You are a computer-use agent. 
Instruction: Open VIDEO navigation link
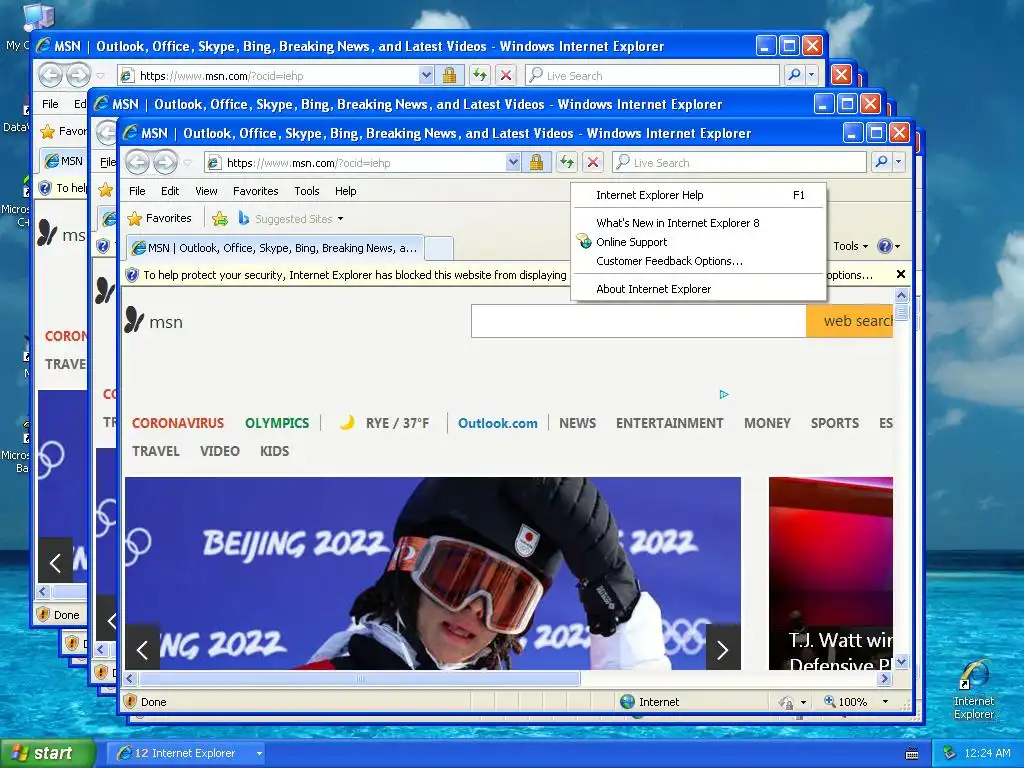click(219, 451)
